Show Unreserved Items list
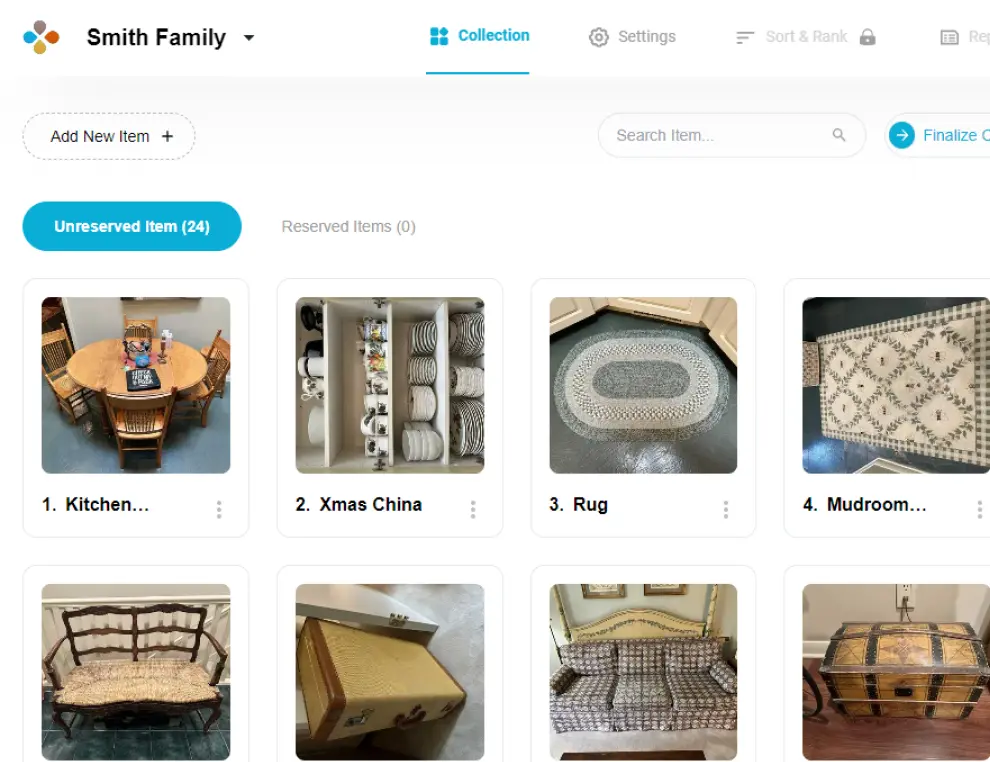990x762 pixels. (132, 226)
